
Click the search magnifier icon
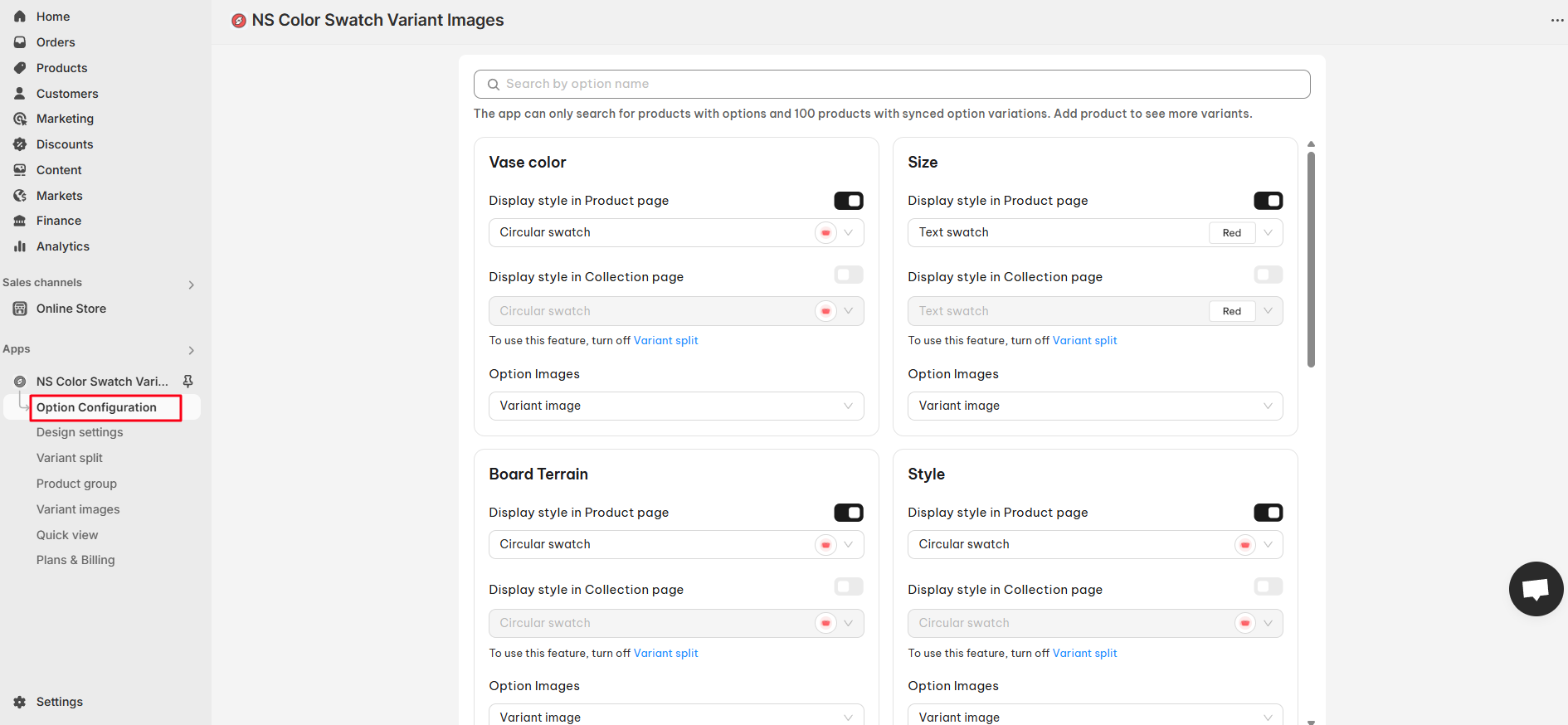coord(493,85)
